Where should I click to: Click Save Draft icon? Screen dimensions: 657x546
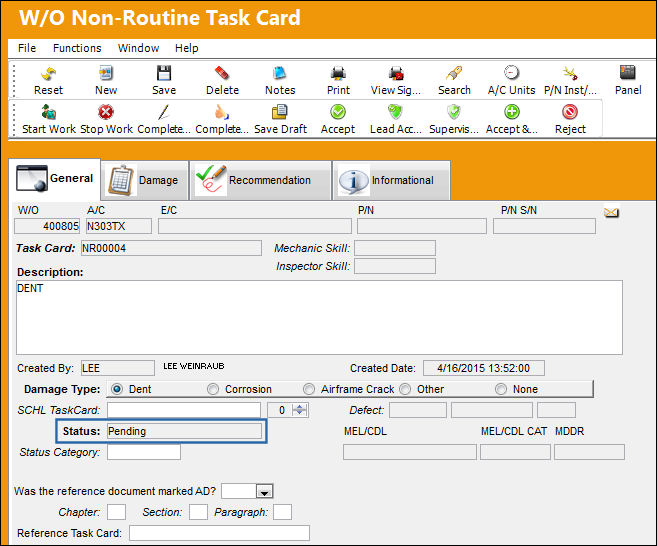click(279, 112)
